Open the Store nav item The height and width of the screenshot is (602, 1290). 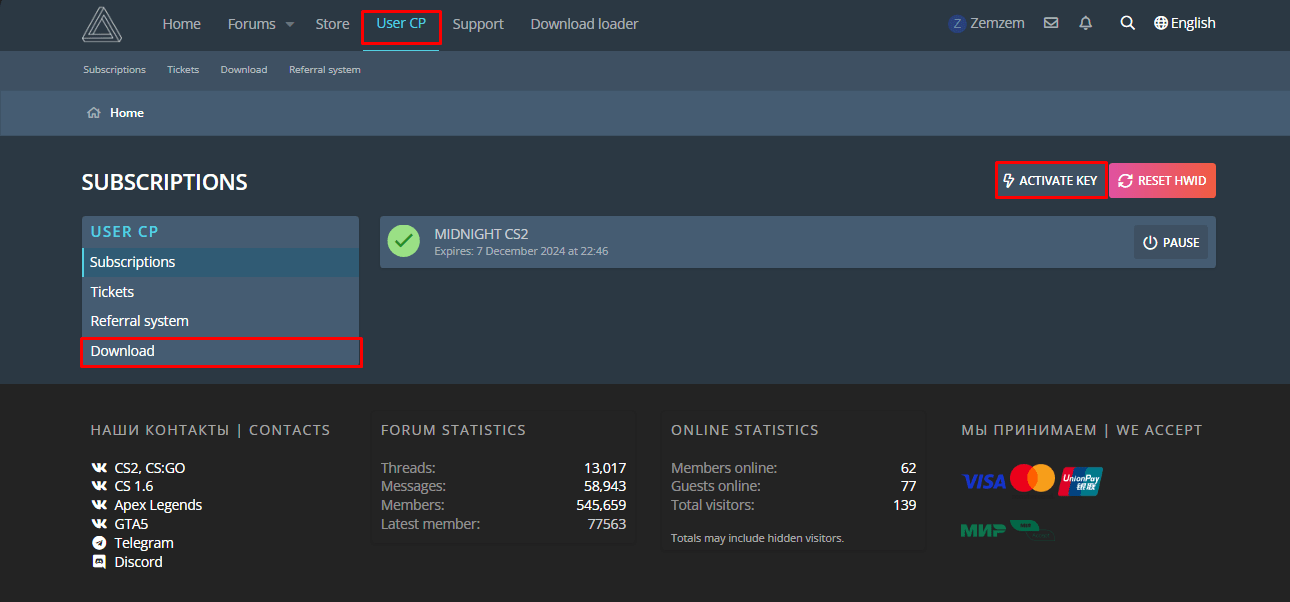coord(332,23)
